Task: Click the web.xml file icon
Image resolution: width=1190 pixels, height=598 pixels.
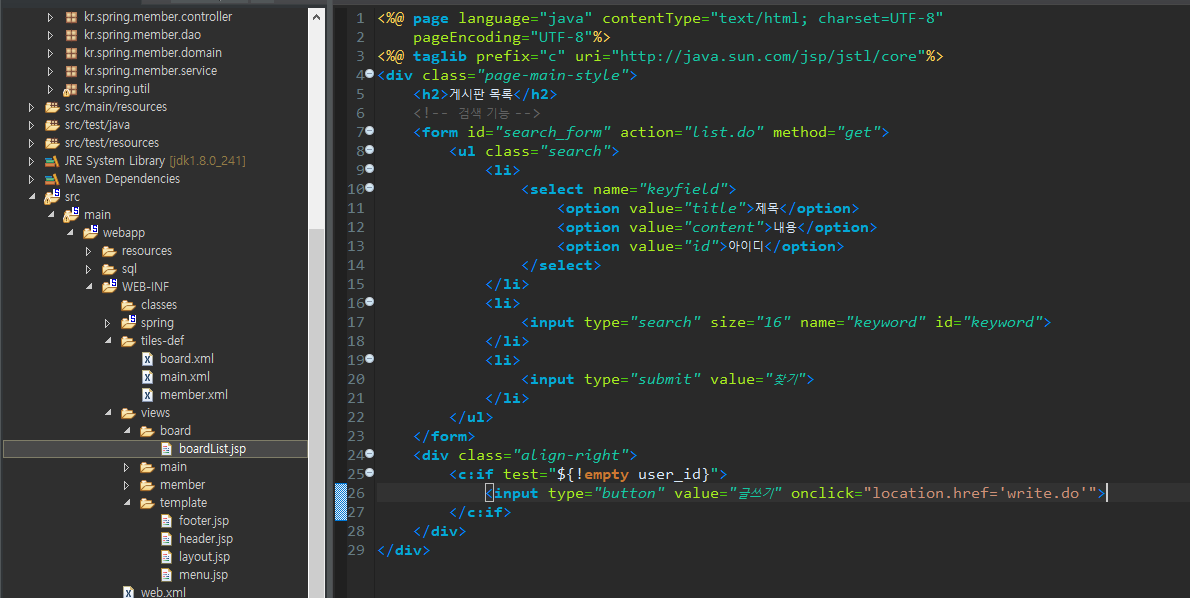Action: click(129, 592)
